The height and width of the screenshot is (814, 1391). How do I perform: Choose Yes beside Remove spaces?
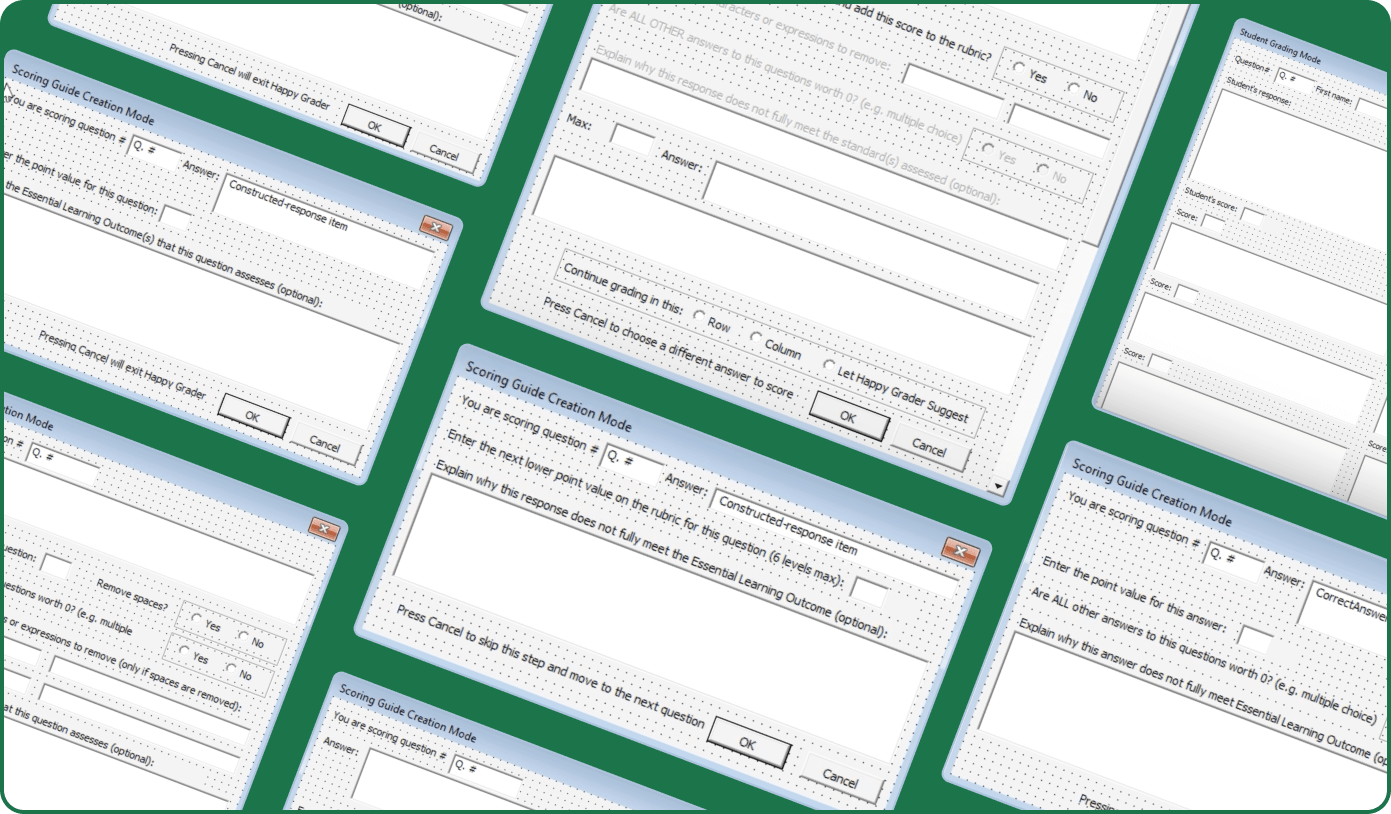click(196, 617)
